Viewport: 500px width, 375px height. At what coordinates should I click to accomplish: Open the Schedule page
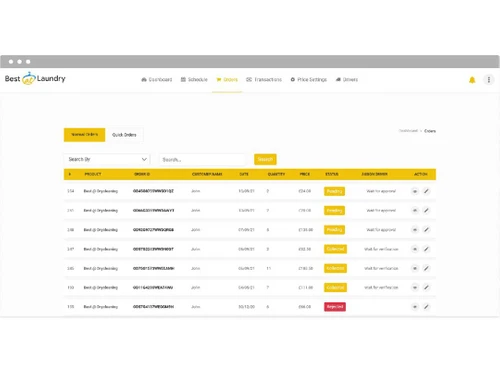(194, 80)
